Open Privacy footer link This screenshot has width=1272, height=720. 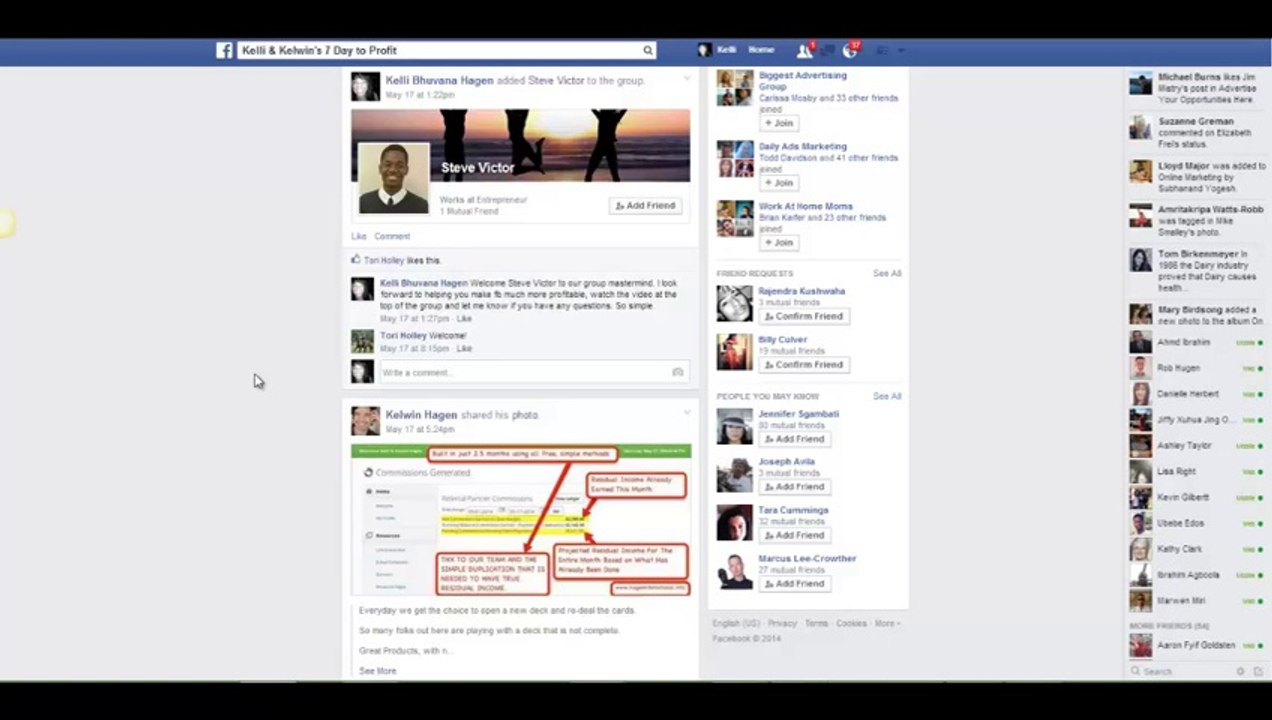[782, 623]
